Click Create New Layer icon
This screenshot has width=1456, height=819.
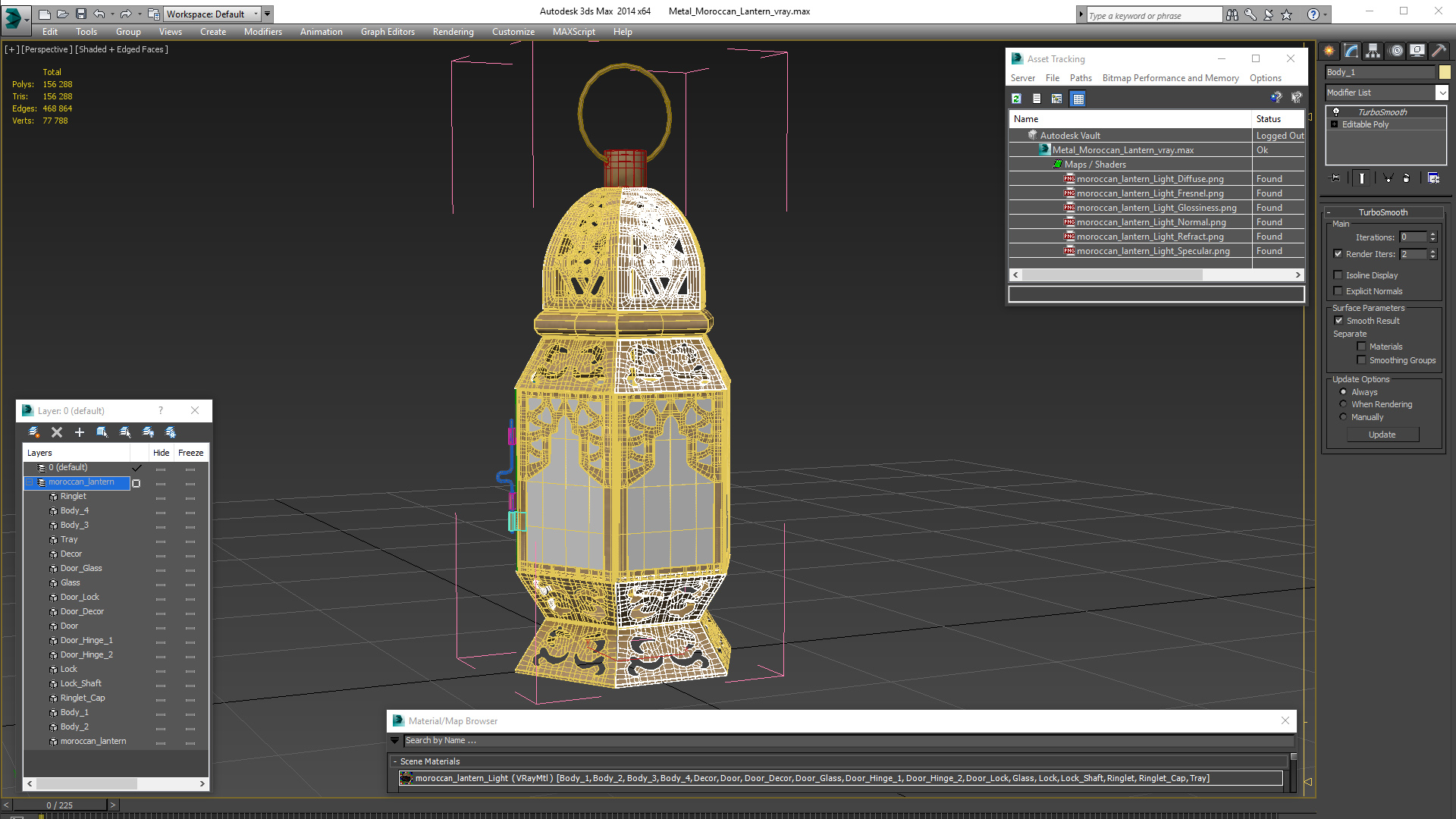pos(34,432)
